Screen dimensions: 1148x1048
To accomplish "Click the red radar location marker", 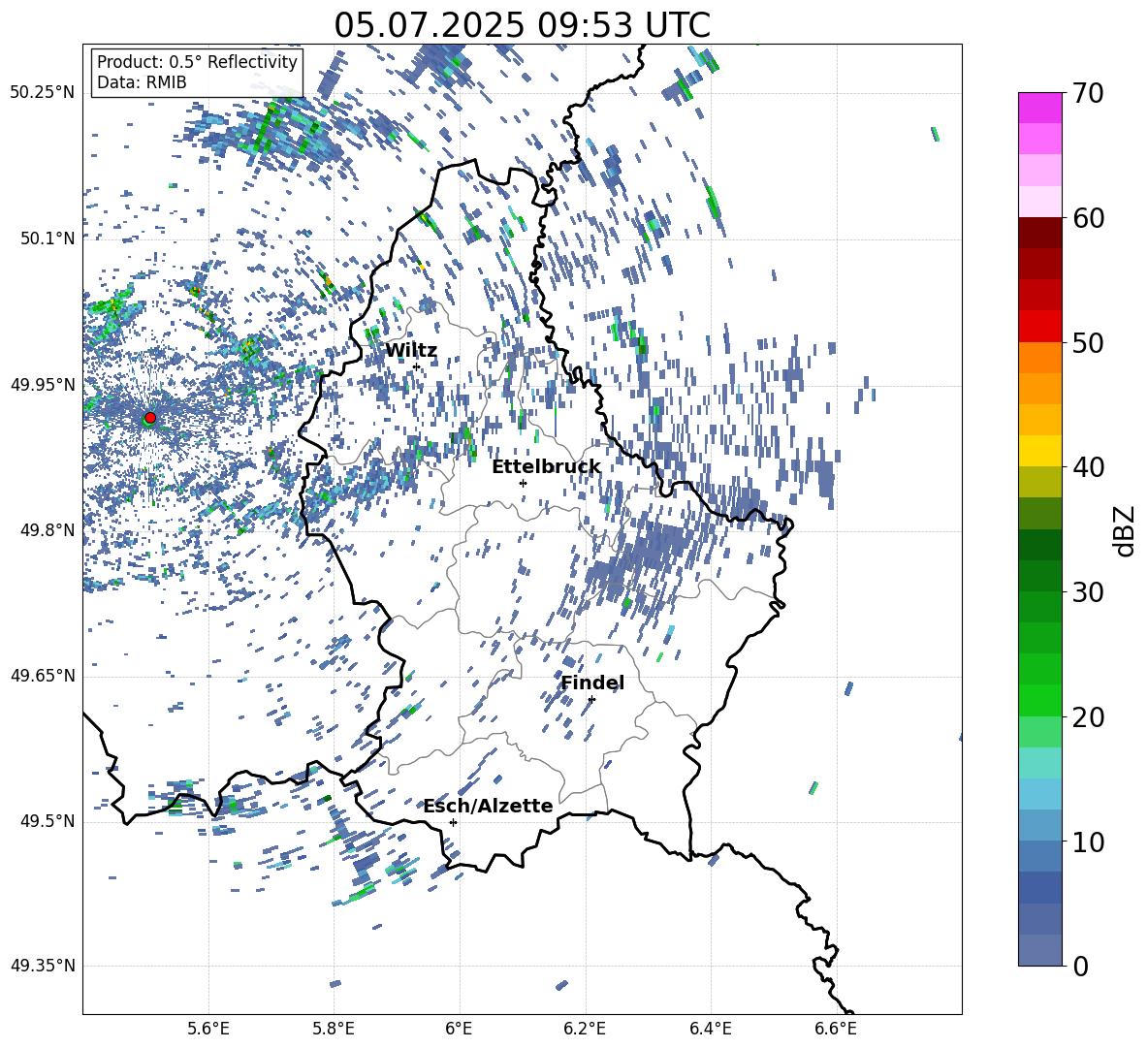I will tap(150, 418).
